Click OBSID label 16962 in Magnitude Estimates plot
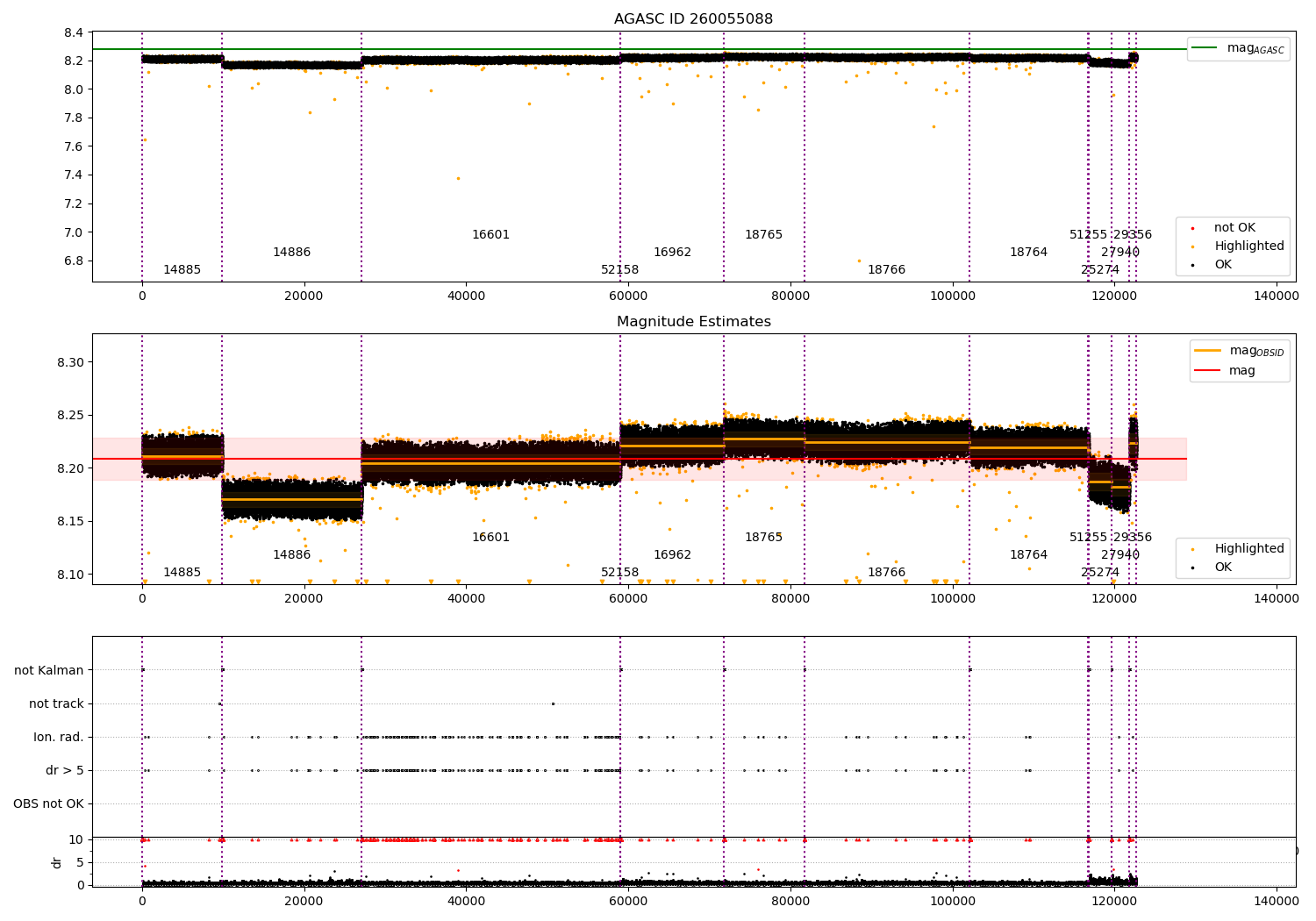Image resolution: width=1316 pixels, height=921 pixels. coord(672,555)
